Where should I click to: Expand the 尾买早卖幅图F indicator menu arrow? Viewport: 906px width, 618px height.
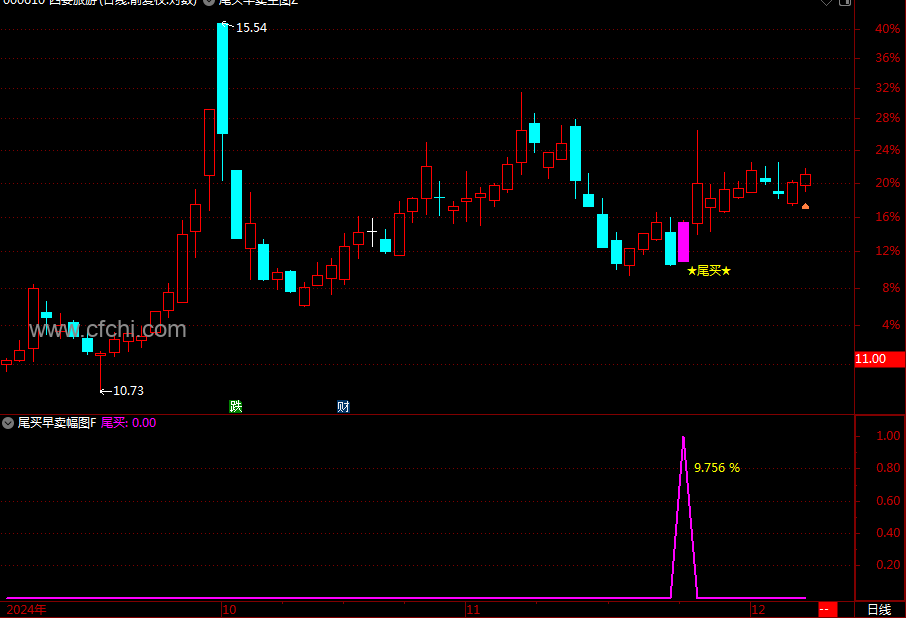tap(8, 423)
